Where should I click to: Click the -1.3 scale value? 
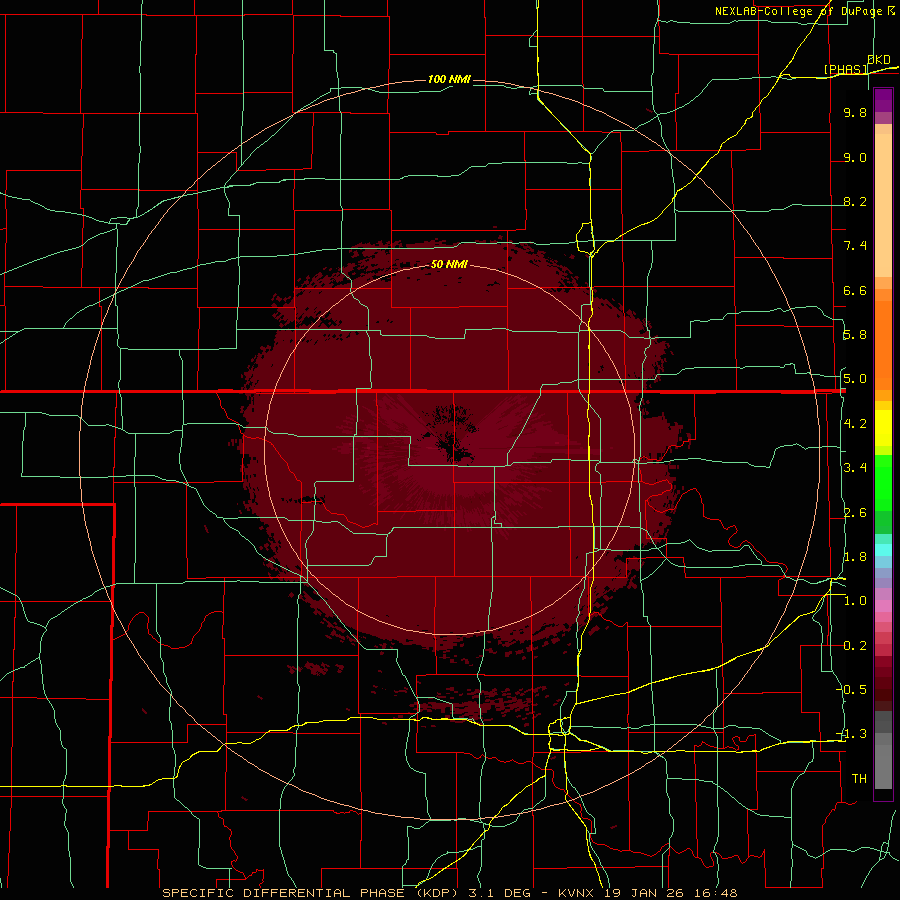tap(852, 734)
